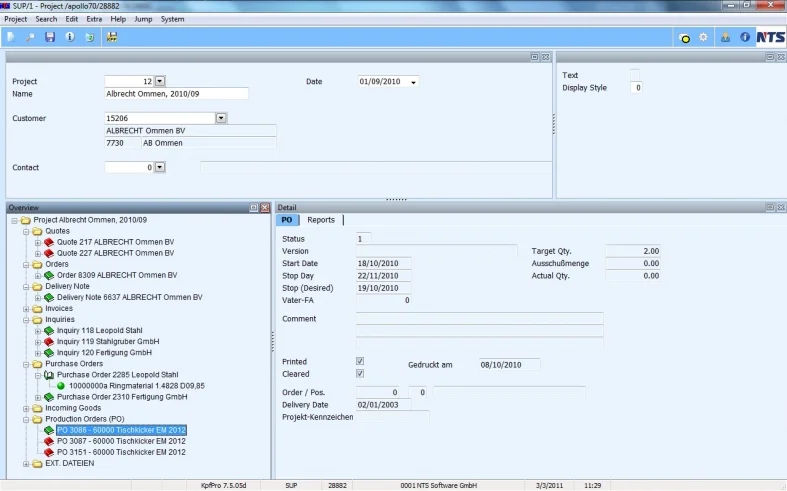Switch to the Reports tab
Screen dimensions: 787x491
(x=321, y=220)
